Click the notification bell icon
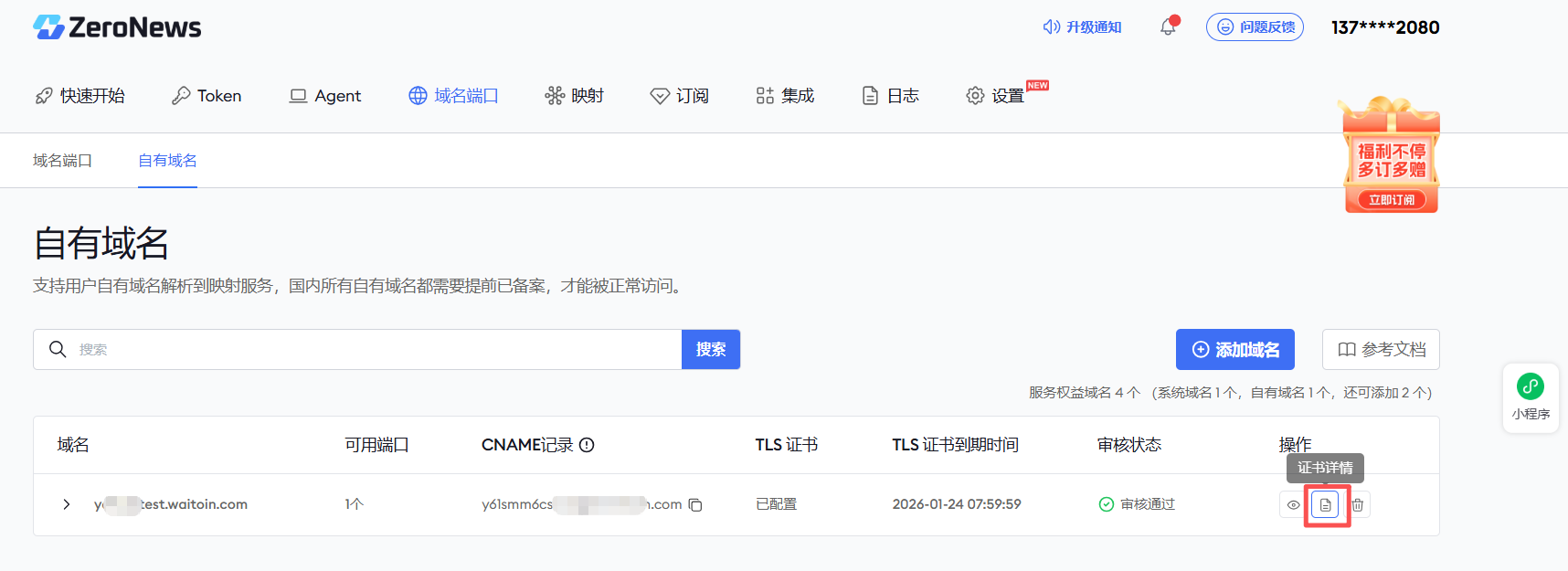Viewport: 1568px width, 571px height. (1168, 27)
